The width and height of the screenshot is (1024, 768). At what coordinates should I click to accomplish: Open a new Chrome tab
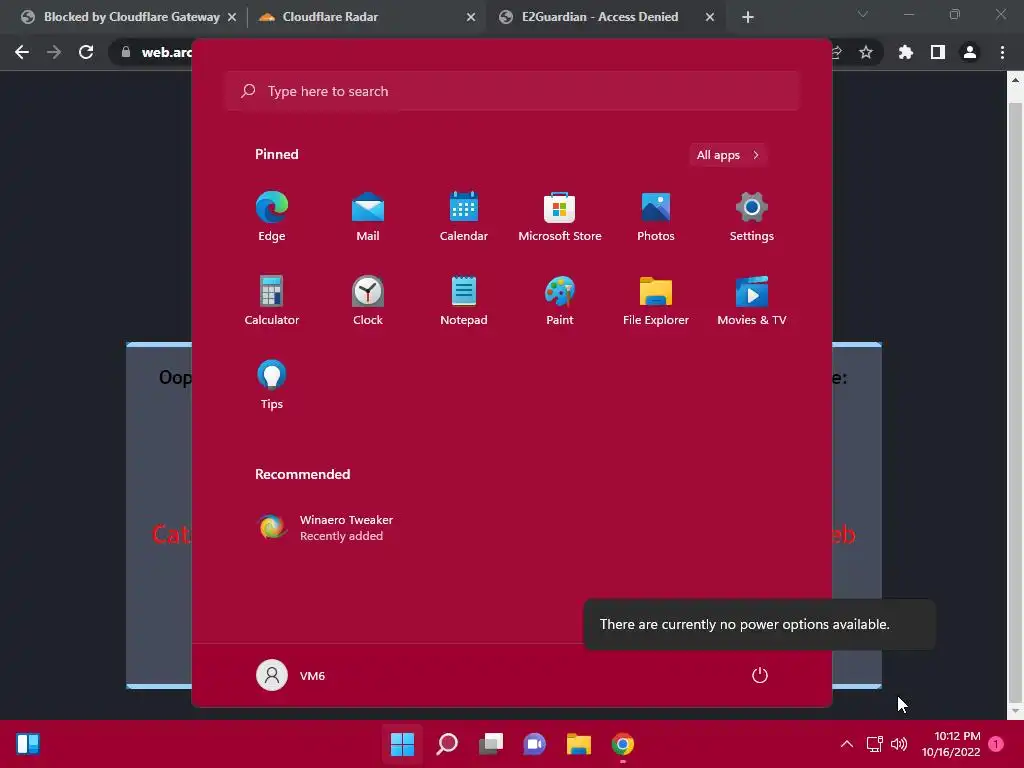pos(748,17)
